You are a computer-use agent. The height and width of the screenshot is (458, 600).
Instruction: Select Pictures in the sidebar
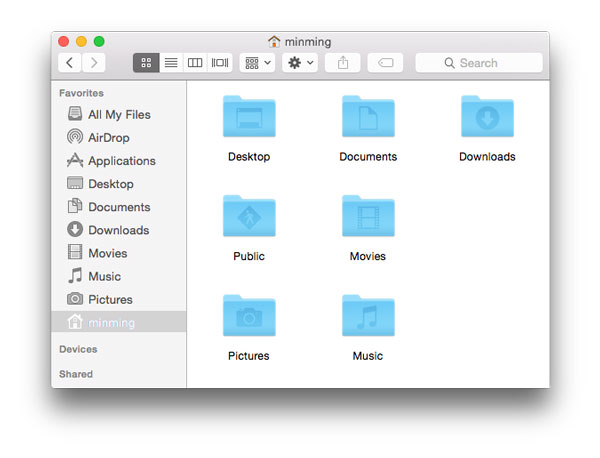click(x=119, y=299)
